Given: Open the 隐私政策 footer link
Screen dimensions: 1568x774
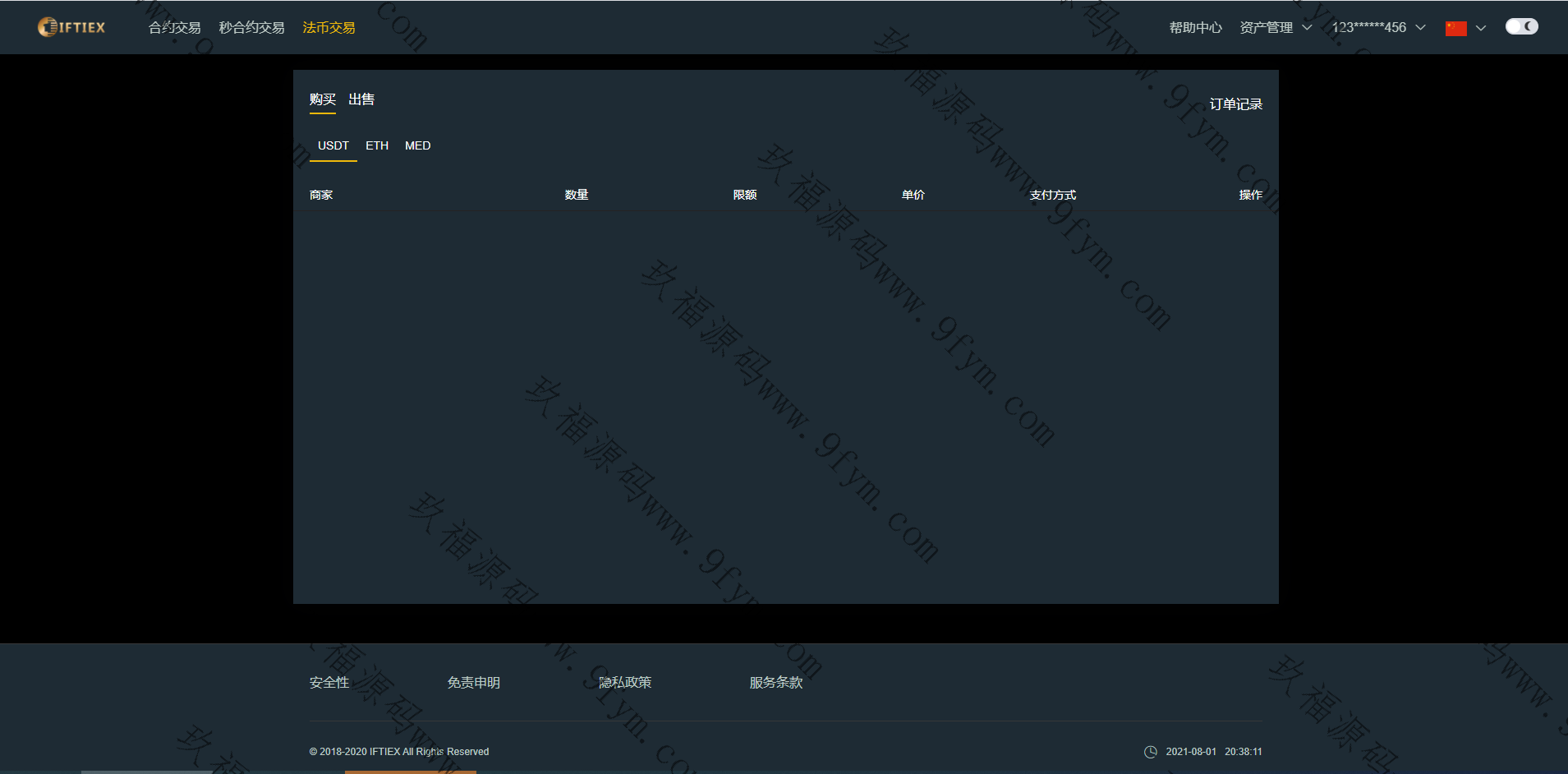Looking at the screenshot, I should [x=625, y=683].
